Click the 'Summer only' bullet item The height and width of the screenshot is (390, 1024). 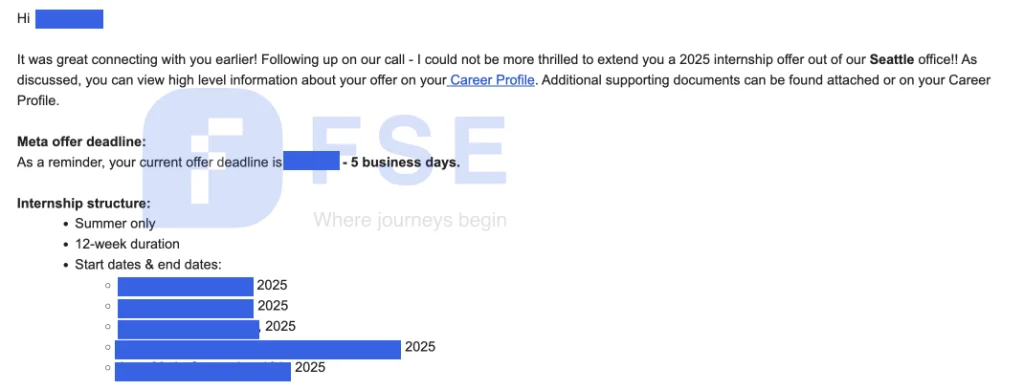pos(115,223)
